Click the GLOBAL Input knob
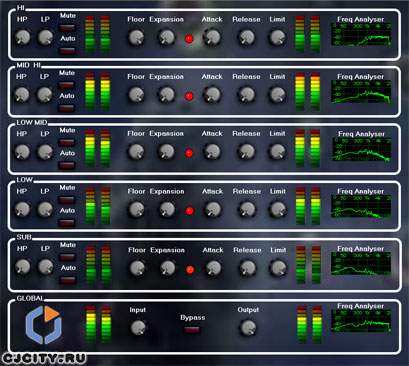Image resolution: width=409 pixels, height=366 pixels. click(138, 328)
